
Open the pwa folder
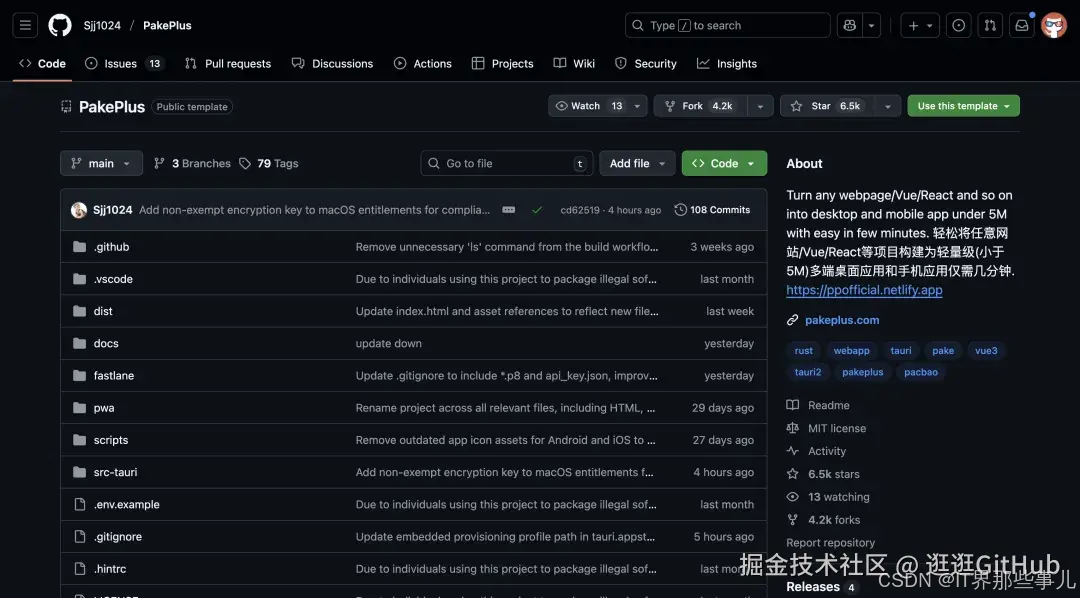104,408
